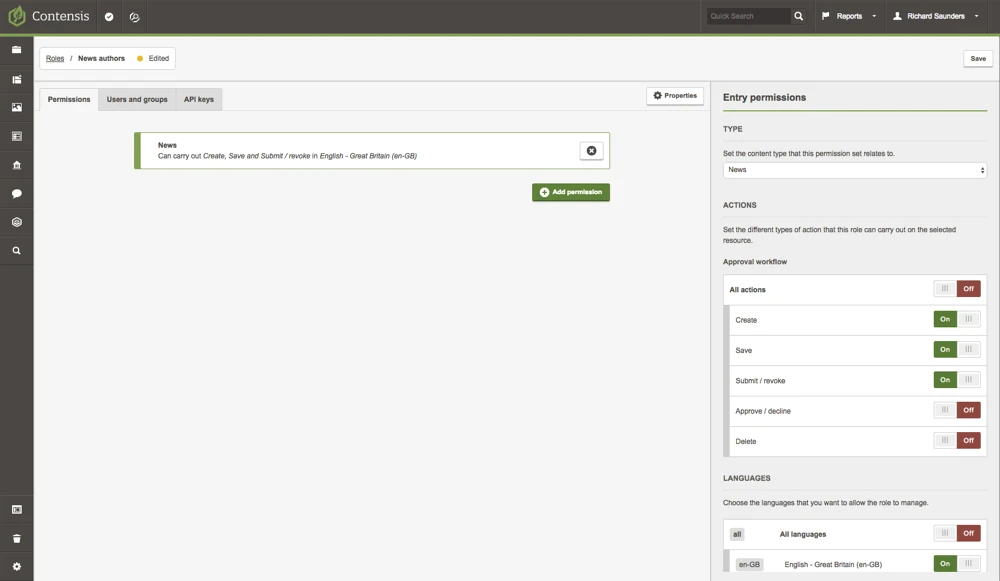Screen dimensions: 1000x581
Task: Open the settings gear in left sidebar
Action: [x=16, y=567]
